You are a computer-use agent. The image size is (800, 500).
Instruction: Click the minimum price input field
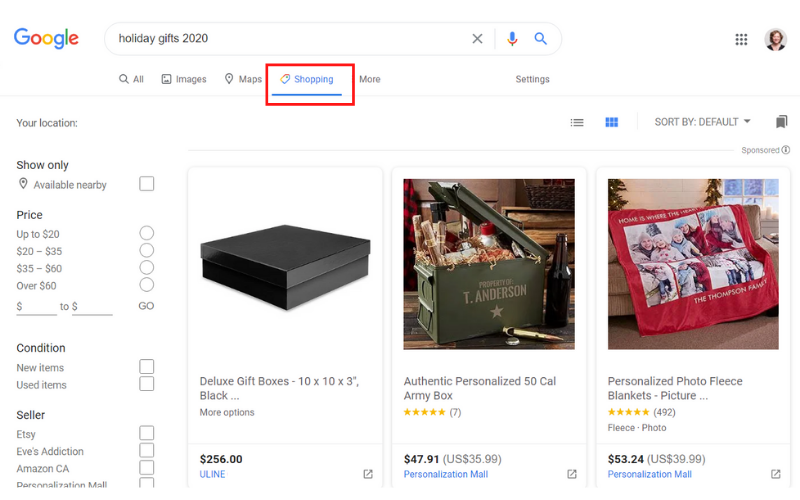(x=40, y=306)
